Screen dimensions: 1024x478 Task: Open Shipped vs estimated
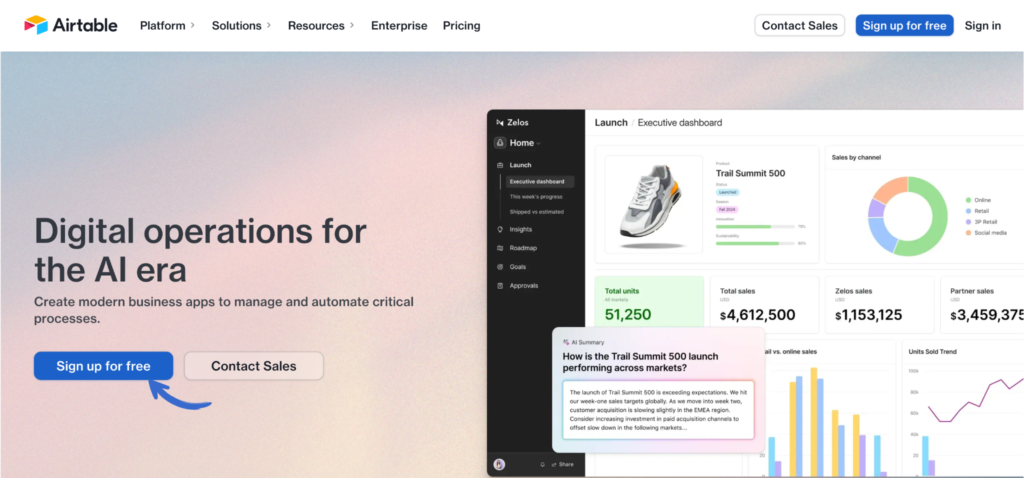point(536,212)
